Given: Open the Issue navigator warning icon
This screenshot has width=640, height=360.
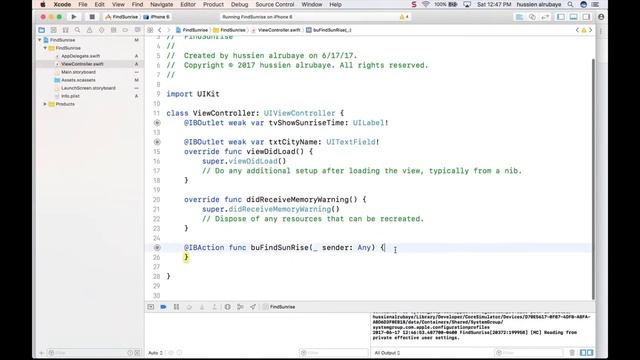Looking at the screenshot, I should click(89, 30).
